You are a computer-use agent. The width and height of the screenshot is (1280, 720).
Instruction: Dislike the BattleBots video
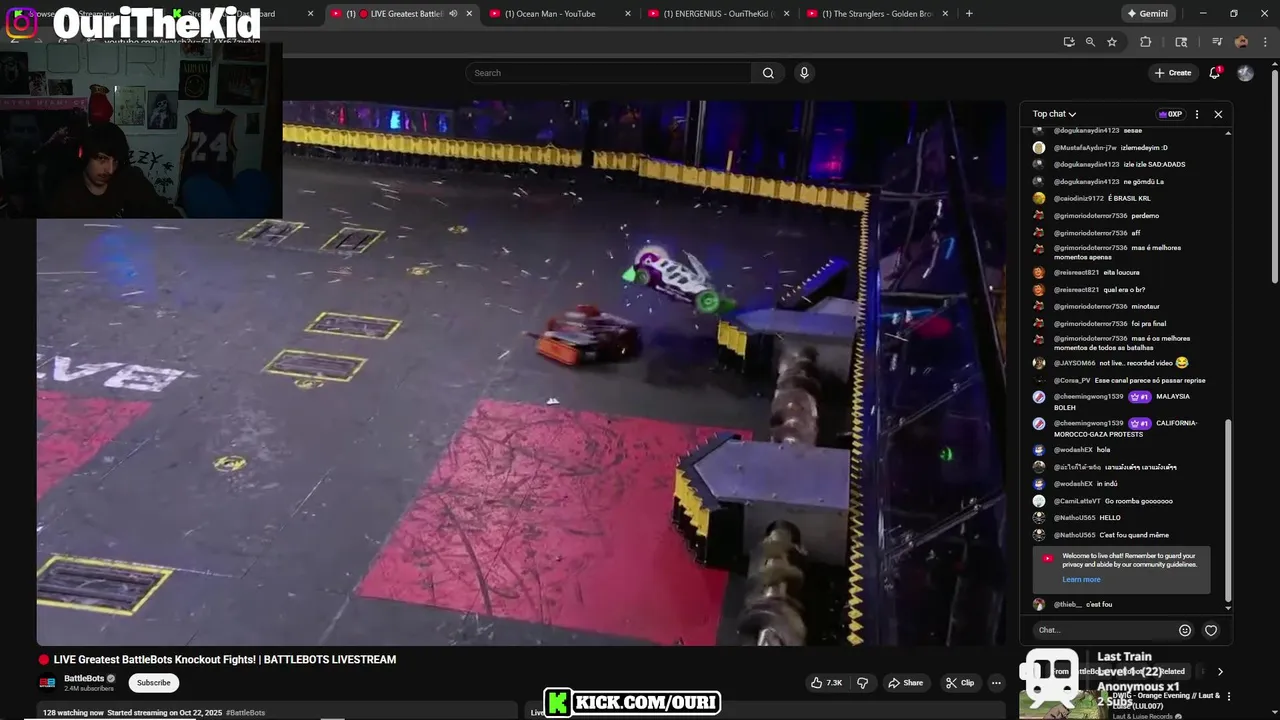[863, 683]
